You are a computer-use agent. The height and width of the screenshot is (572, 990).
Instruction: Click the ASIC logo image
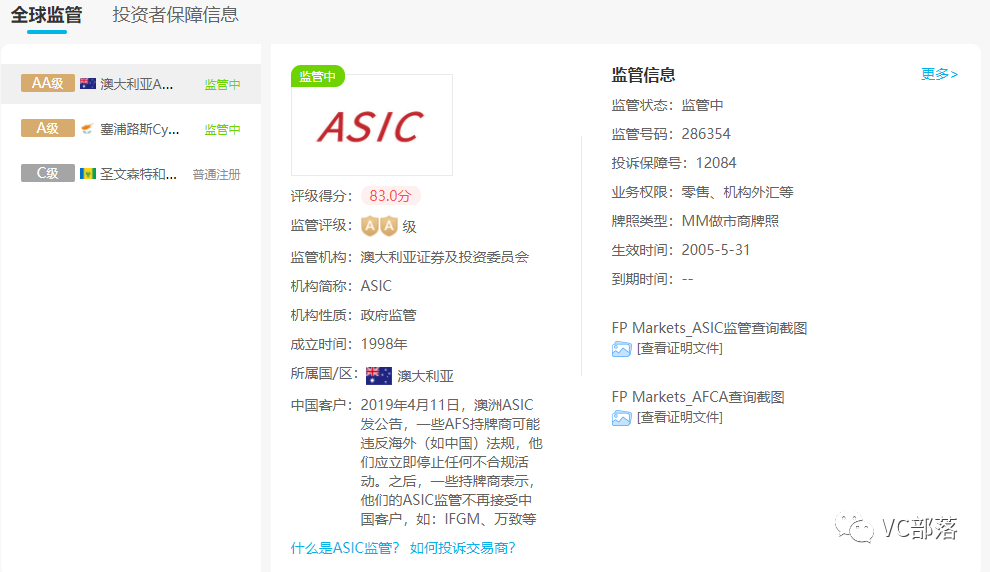tap(371, 126)
